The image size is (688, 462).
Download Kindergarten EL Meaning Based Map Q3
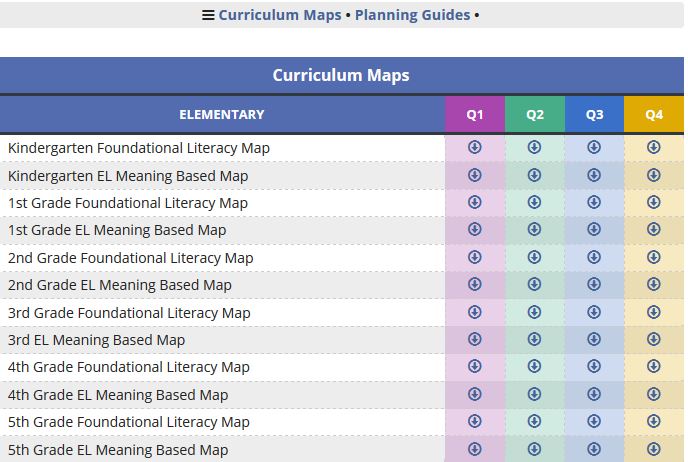[x=594, y=175]
